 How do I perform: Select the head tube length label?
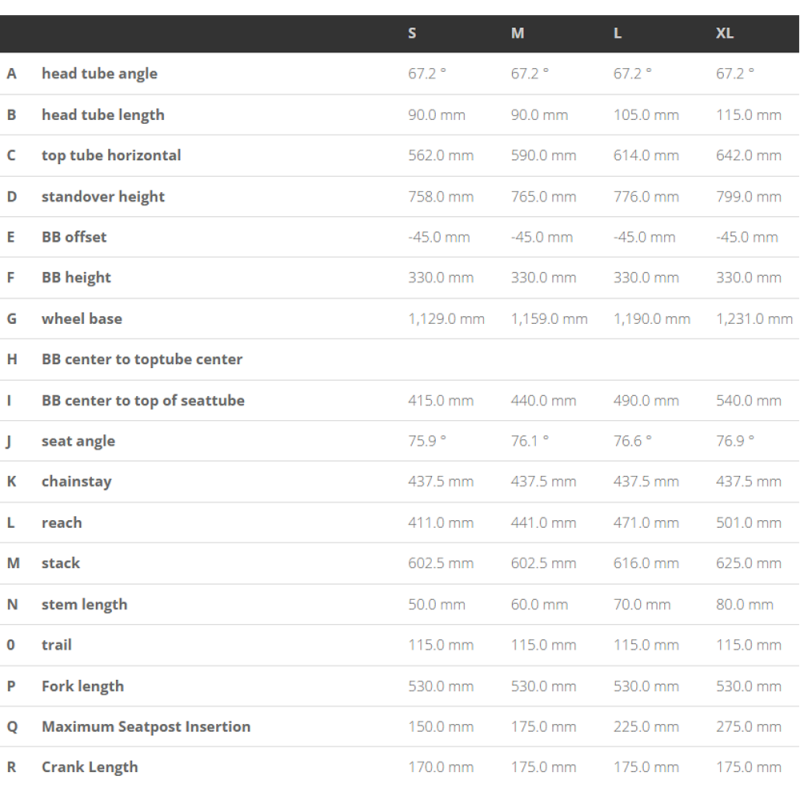[x=103, y=115]
